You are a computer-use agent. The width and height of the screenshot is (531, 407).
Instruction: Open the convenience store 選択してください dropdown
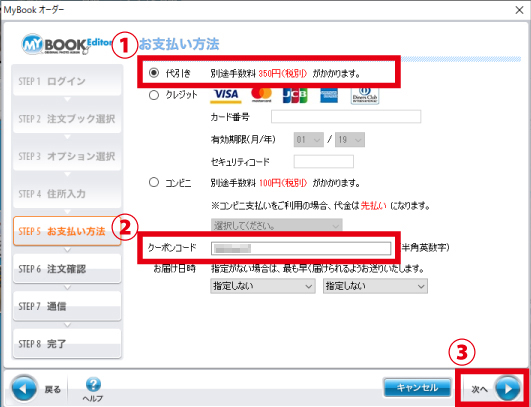(x=276, y=225)
